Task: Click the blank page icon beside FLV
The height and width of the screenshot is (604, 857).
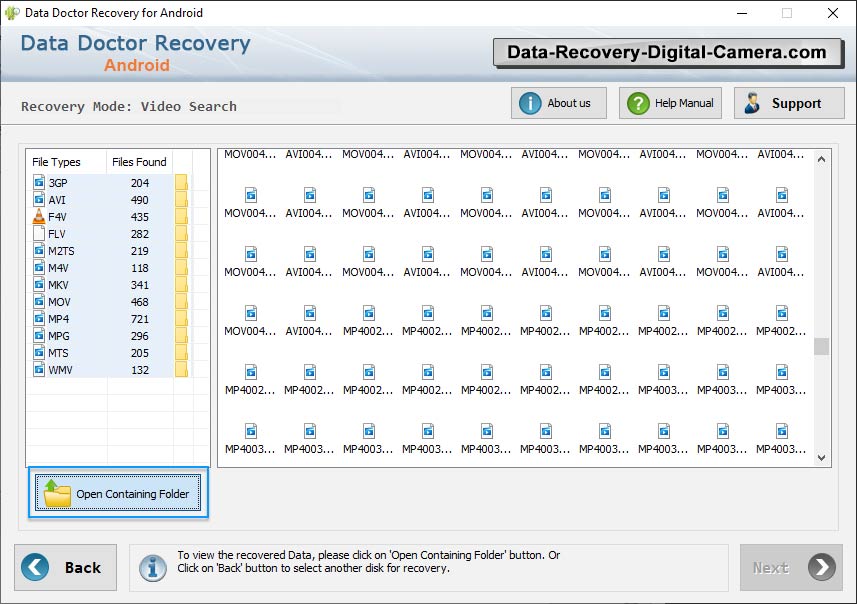Action: tap(39, 233)
